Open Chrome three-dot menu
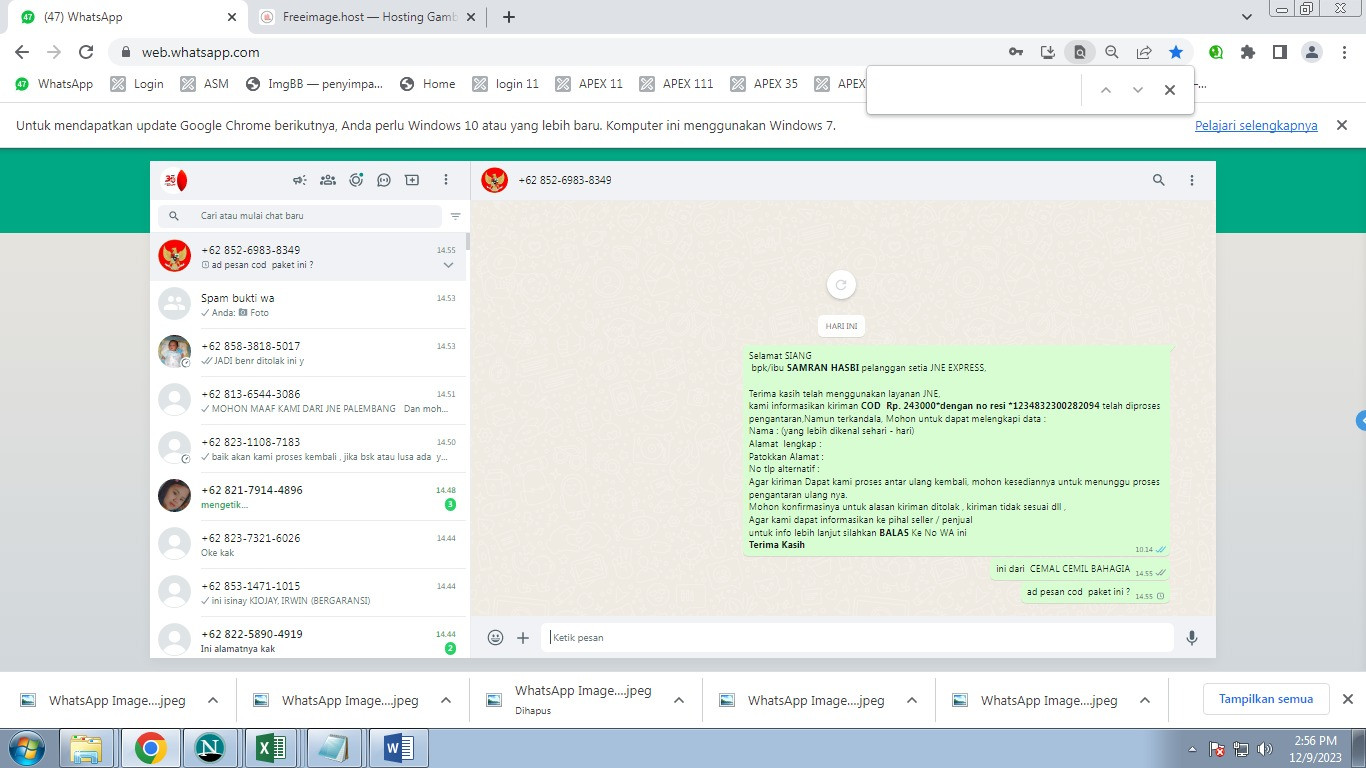 pos(1344,52)
